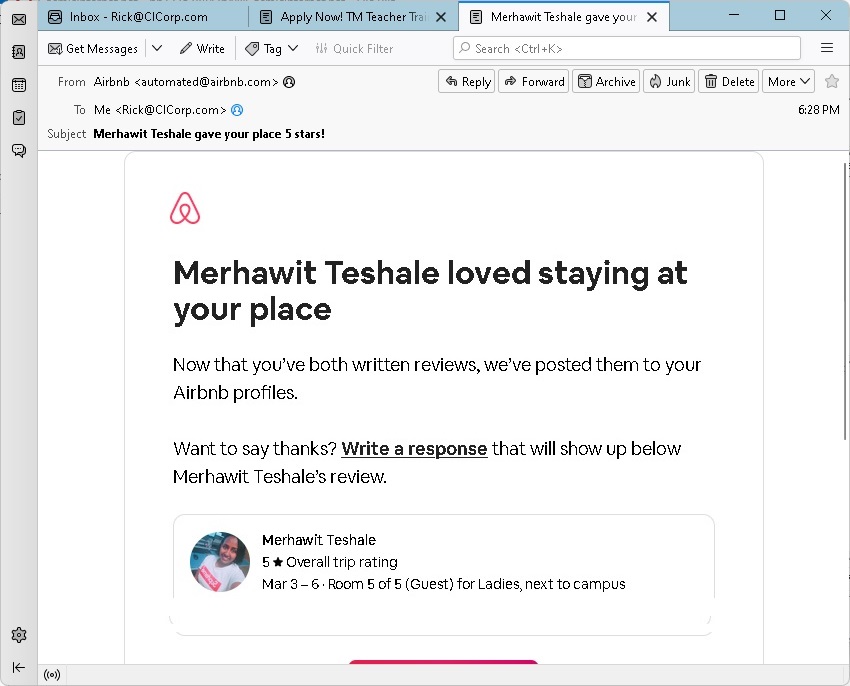The image size is (850, 686).
Task: Click the message pane vertical scrollbar
Action: click(x=845, y=302)
